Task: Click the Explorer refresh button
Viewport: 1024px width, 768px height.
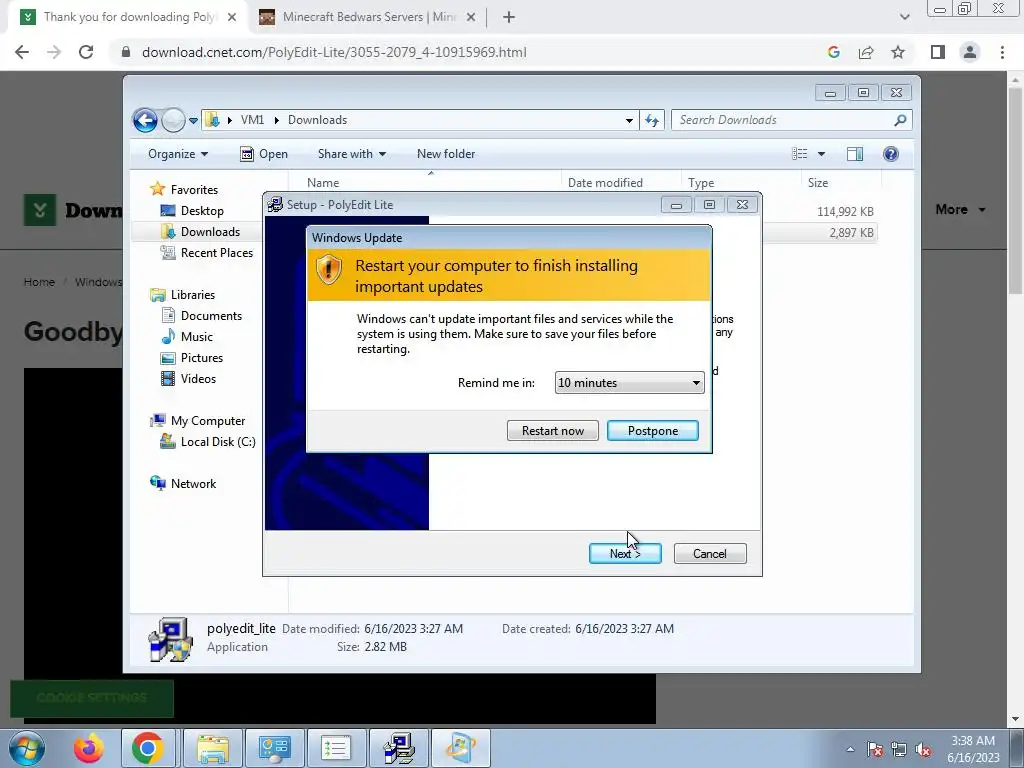Action: coord(652,120)
